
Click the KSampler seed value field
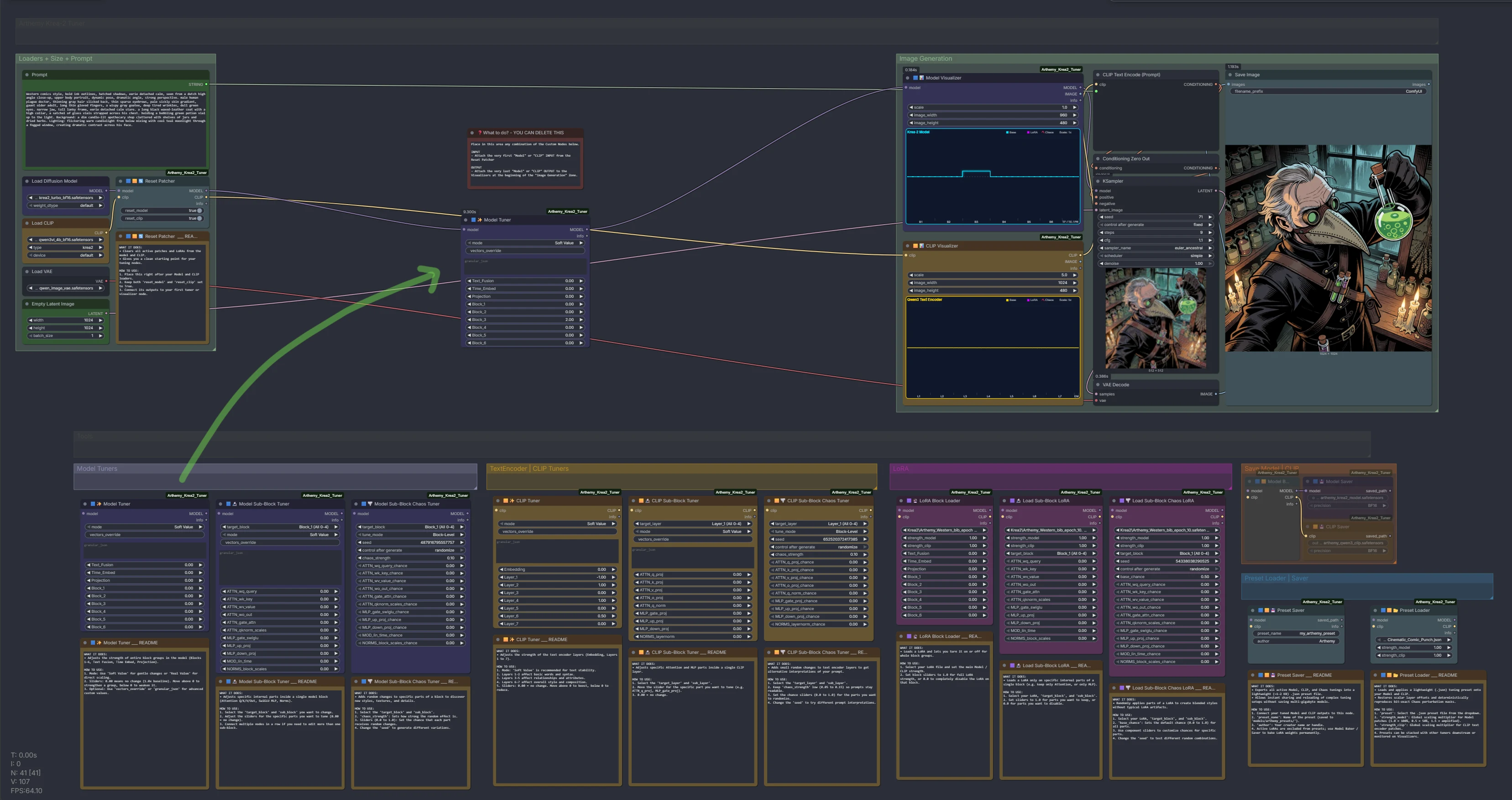click(1155, 217)
